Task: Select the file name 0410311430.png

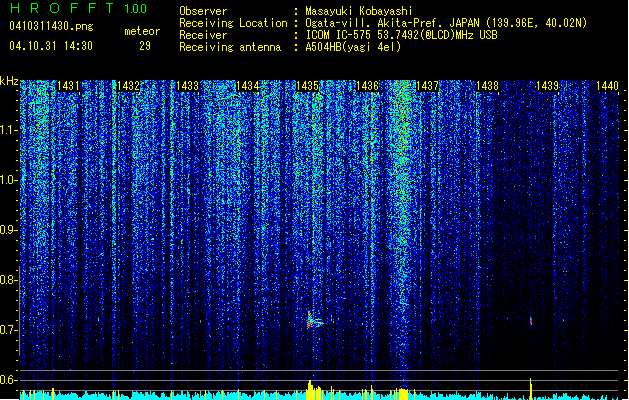Action: click(x=51, y=26)
